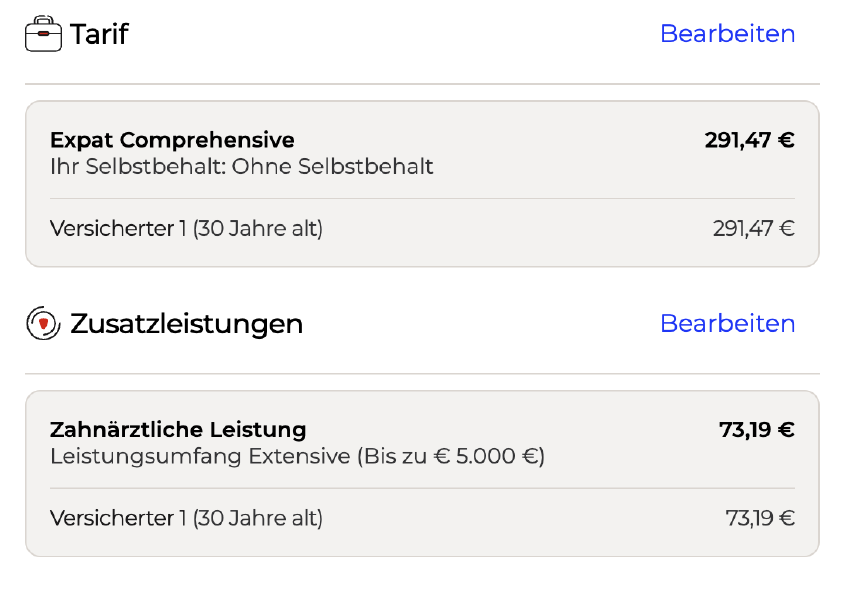Click the Zahnärztliche Leistung title

(178, 430)
